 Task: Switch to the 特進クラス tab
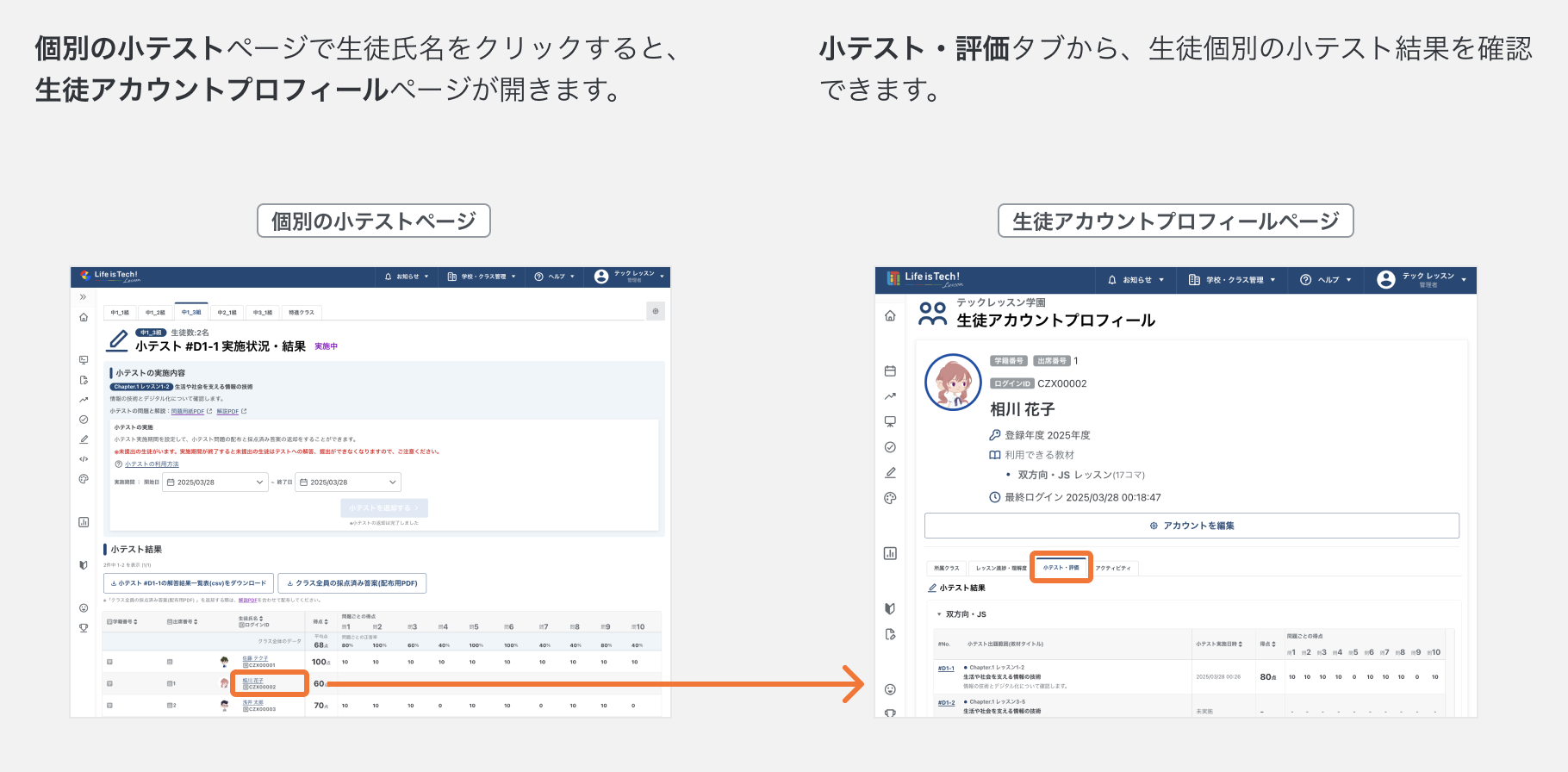point(302,313)
